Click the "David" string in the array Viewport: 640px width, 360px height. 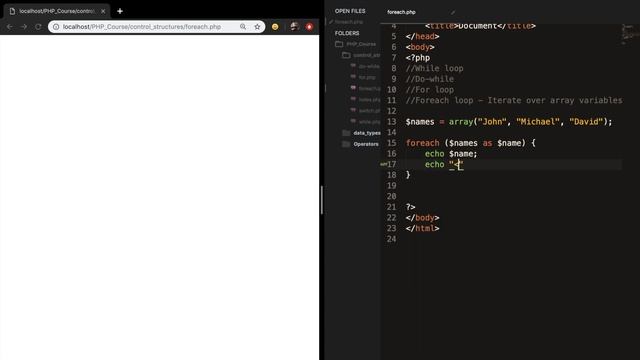[x=586, y=122]
